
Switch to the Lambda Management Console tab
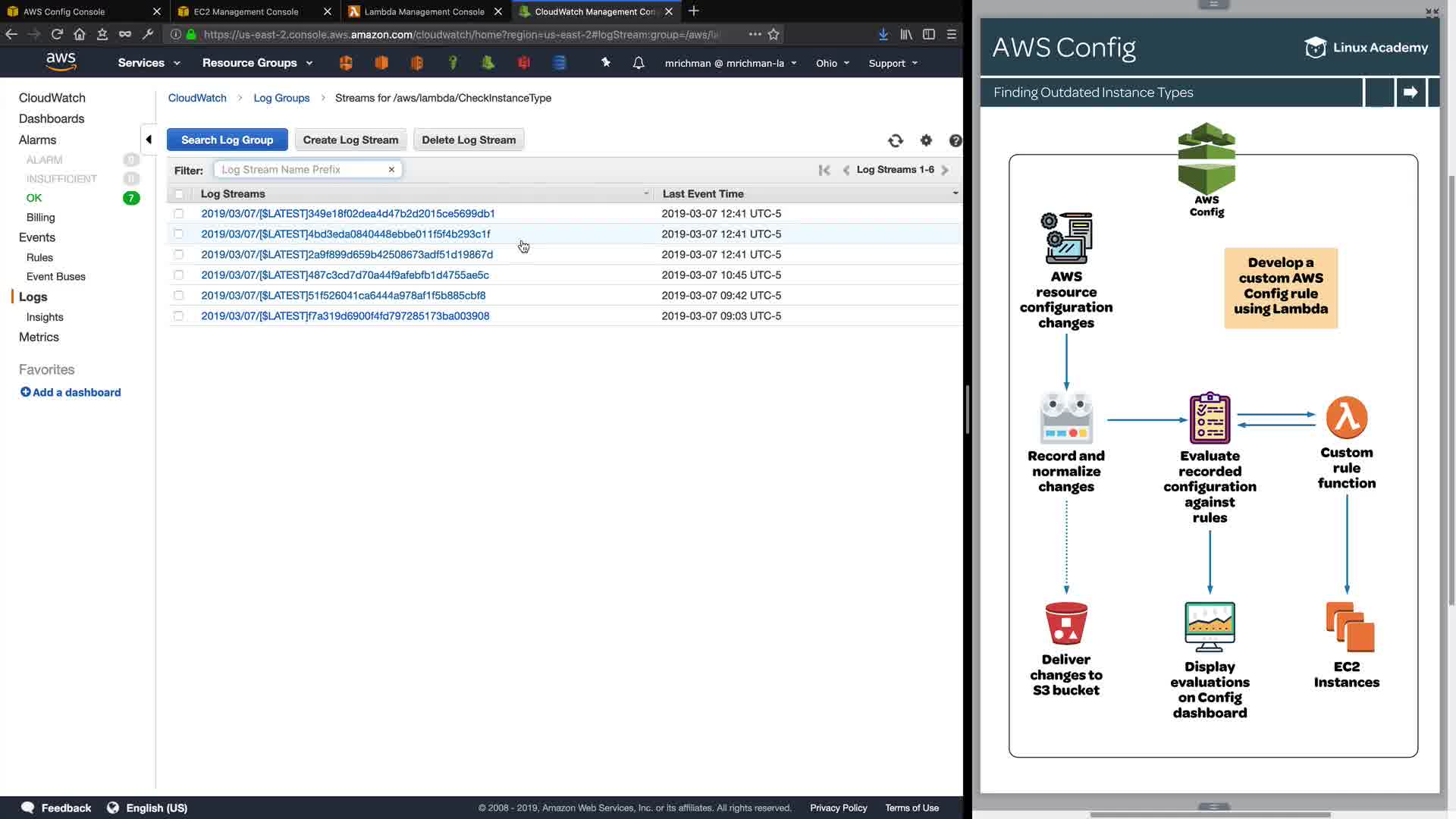[x=423, y=11]
